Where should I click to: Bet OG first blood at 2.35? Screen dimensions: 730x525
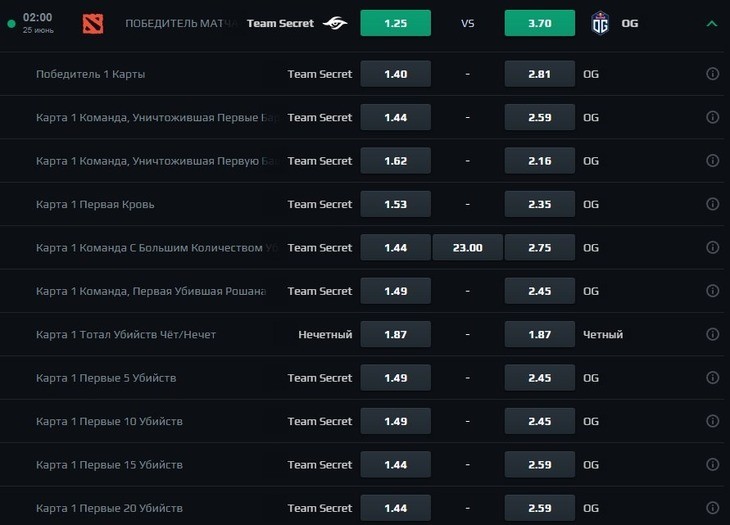tap(540, 204)
